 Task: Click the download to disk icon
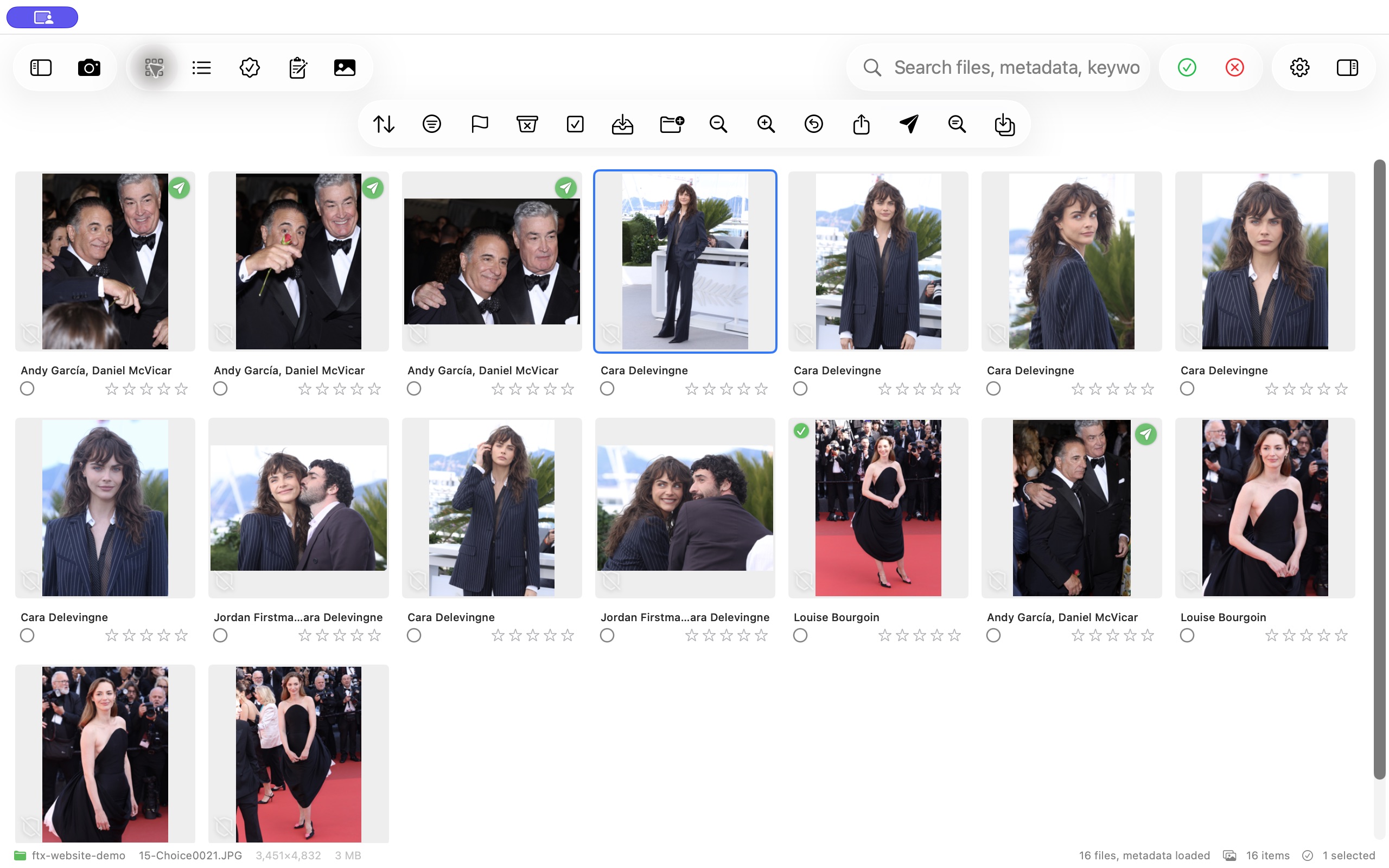point(1004,124)
